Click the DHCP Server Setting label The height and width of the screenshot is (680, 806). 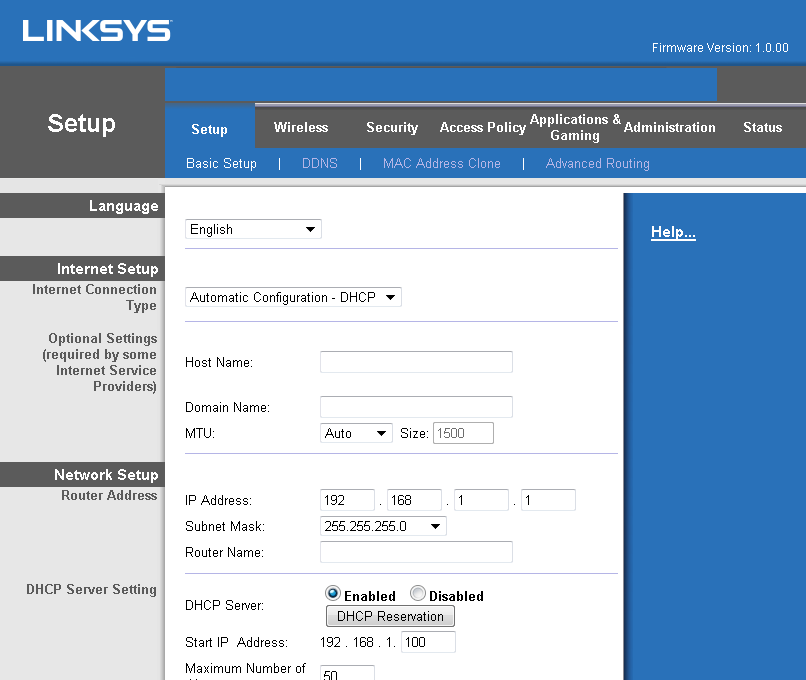pos(91,589)
